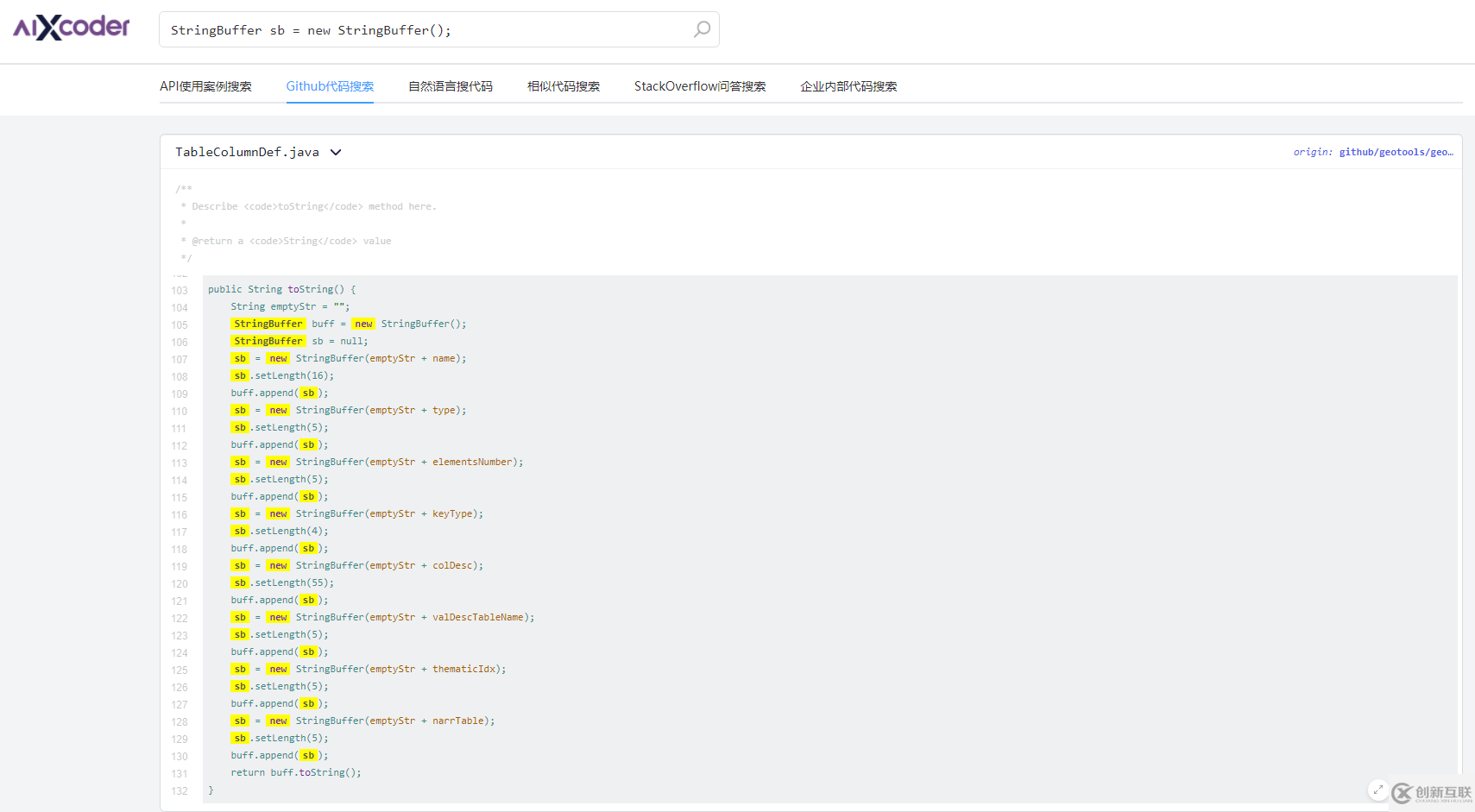Click the "return buff.toString();" line
Image resolution: width=1475 pixels, height=812 pixels.
[296, 772]
